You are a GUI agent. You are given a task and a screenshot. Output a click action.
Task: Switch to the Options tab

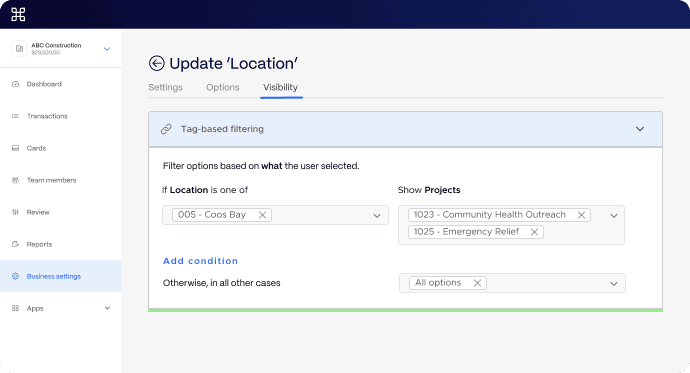click(223, 87)
